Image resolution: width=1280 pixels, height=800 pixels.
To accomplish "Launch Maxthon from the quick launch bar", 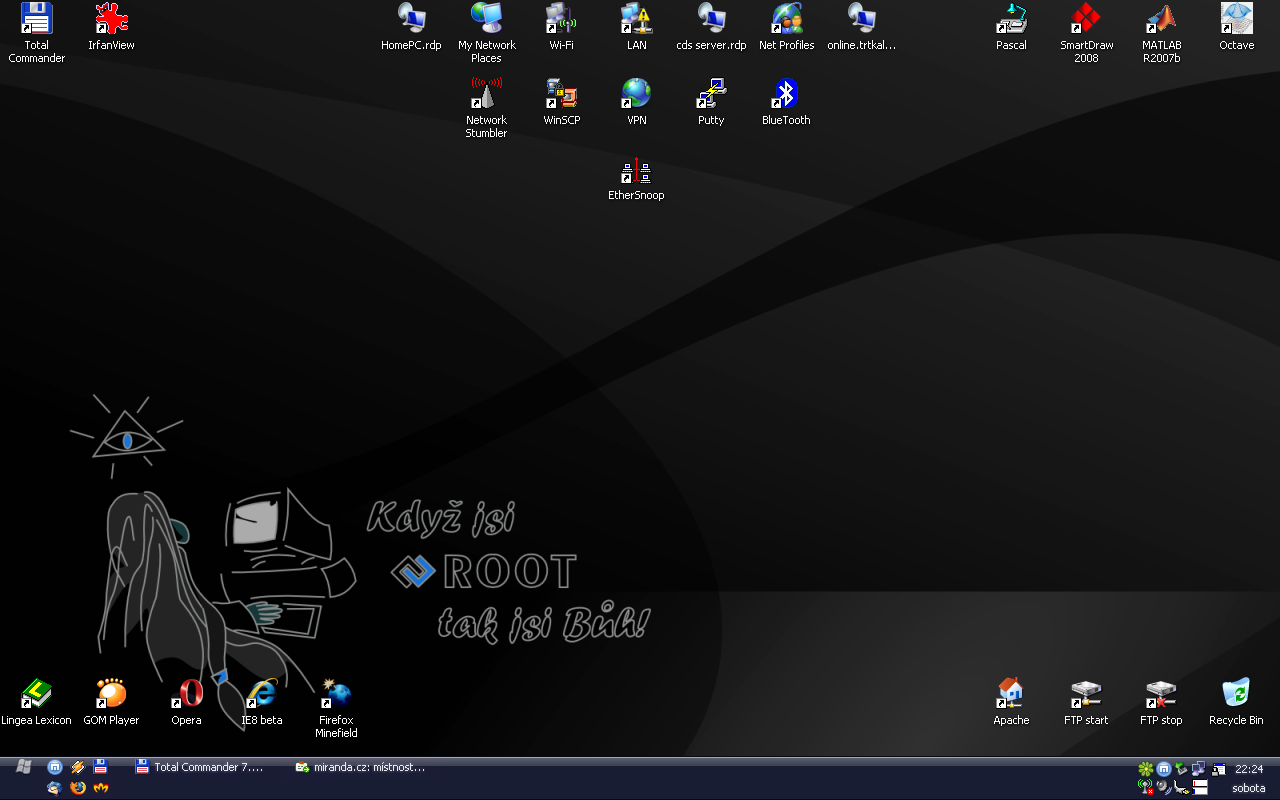I will 55,767.
